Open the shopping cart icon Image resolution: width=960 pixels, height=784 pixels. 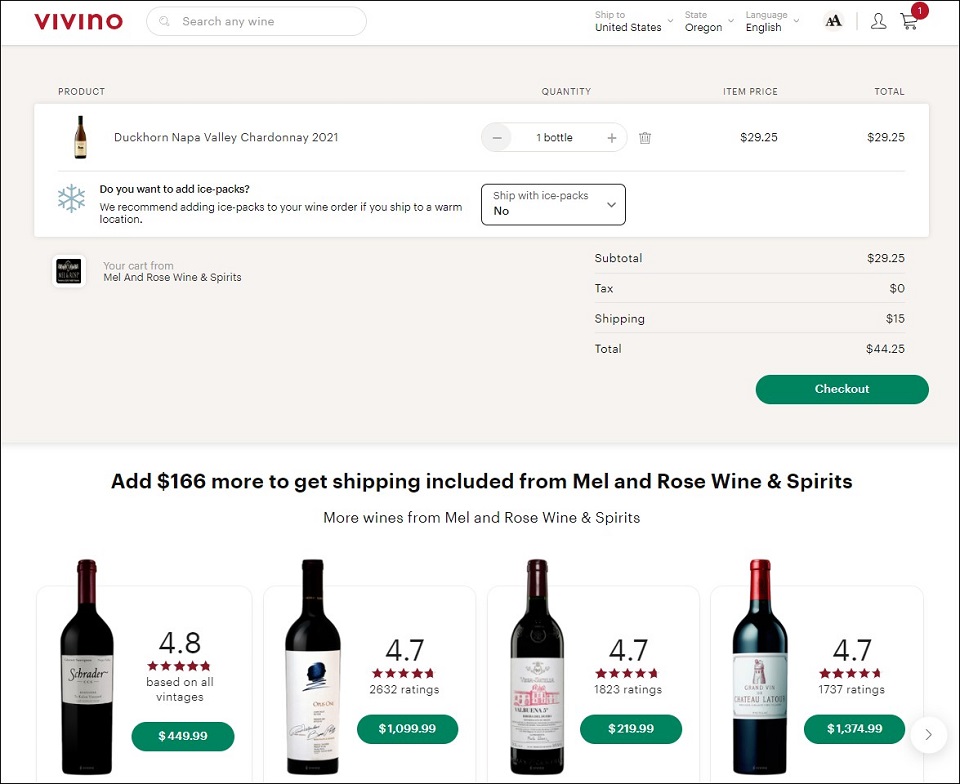click(x=909, y=22)
